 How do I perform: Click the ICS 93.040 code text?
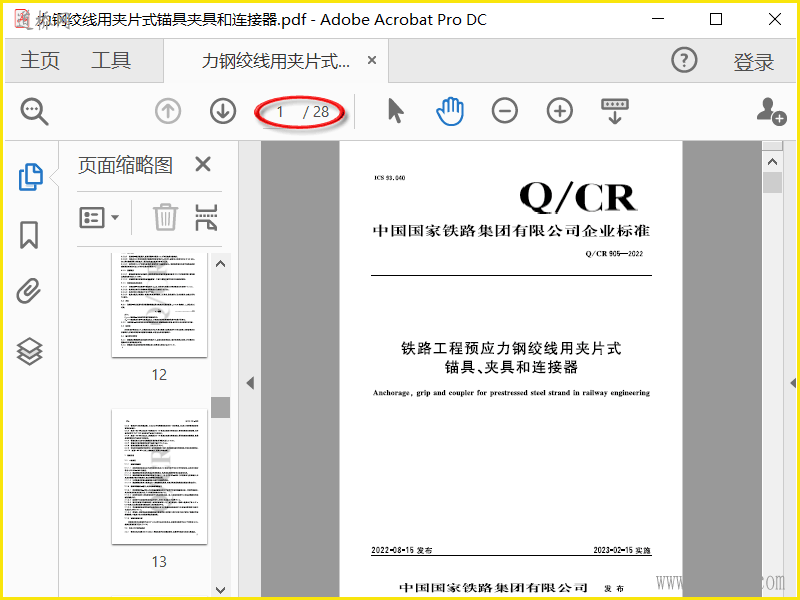pos(390,178)
